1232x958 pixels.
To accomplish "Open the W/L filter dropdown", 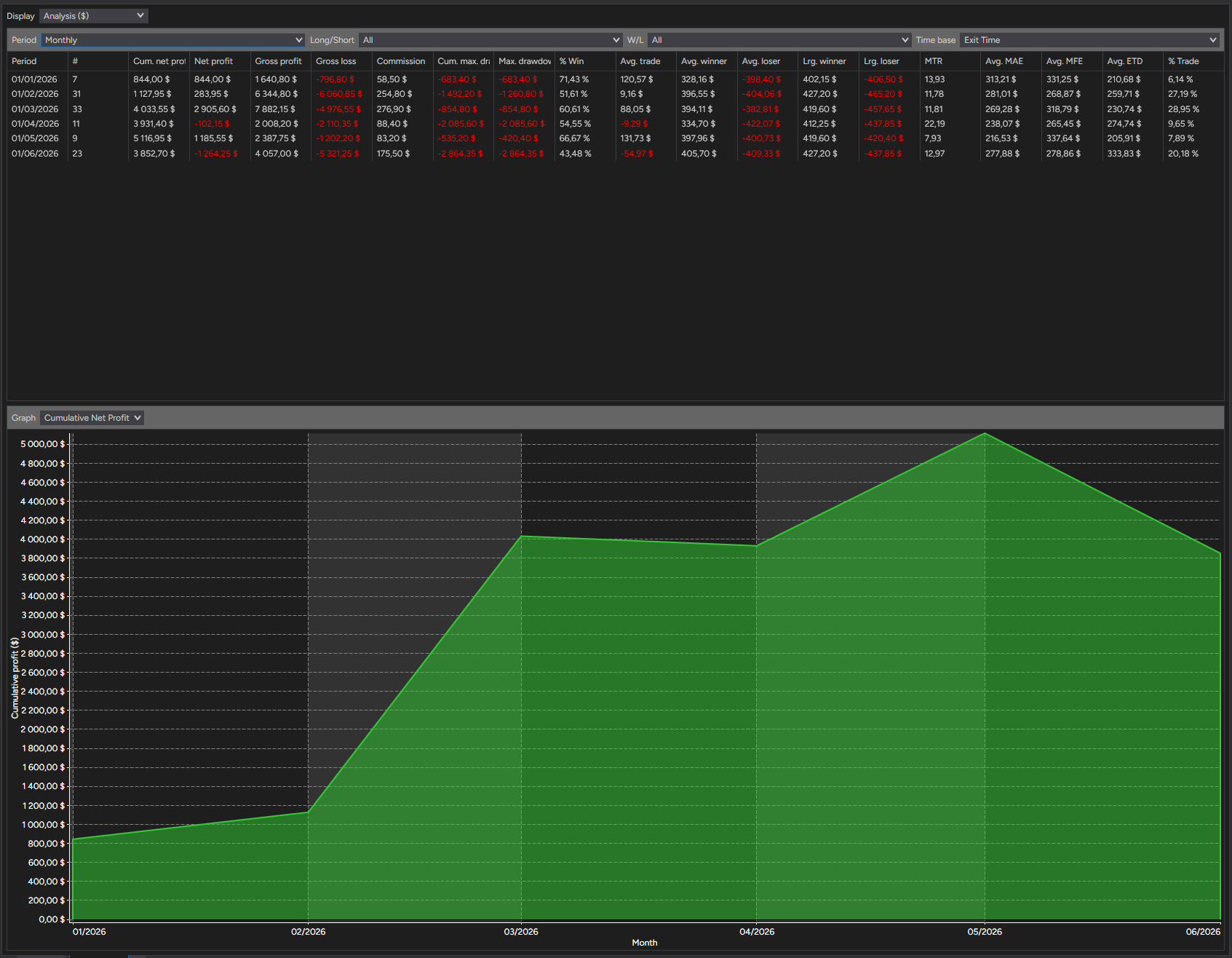I will pos(779,40).
